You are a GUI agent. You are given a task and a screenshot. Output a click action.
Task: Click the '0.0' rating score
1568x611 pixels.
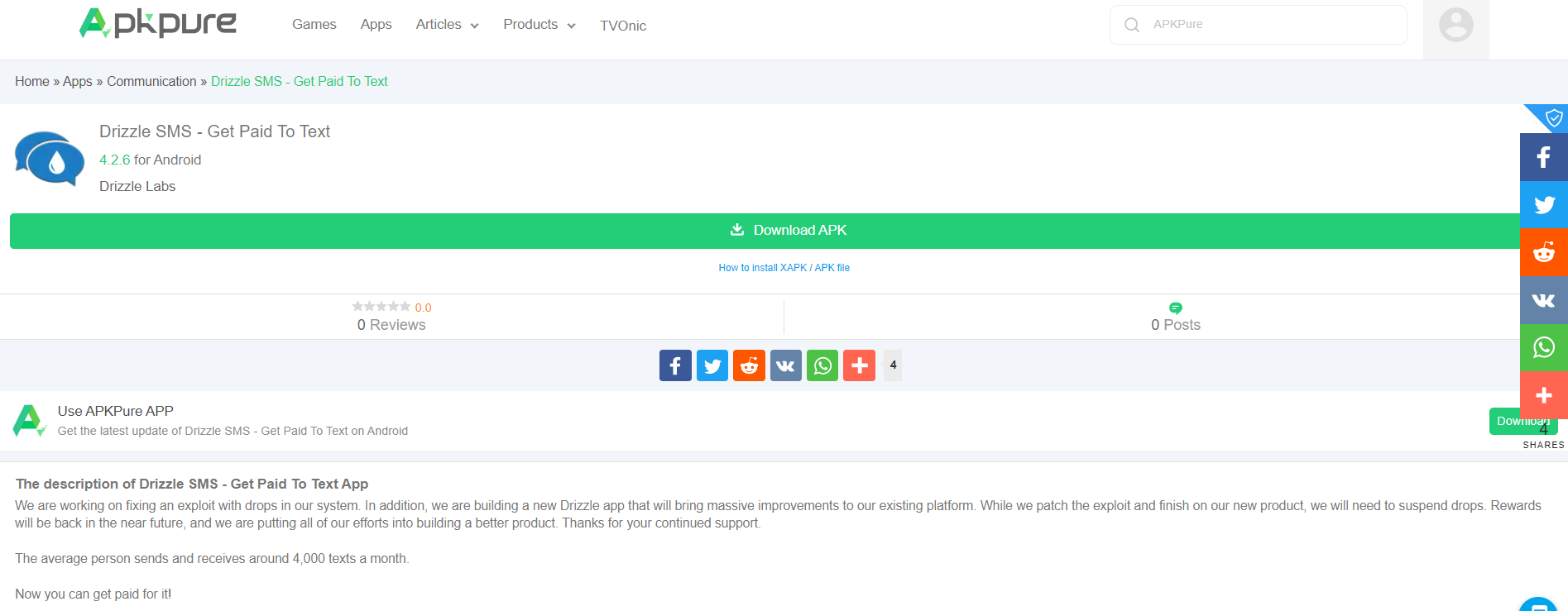click(423, 308)
